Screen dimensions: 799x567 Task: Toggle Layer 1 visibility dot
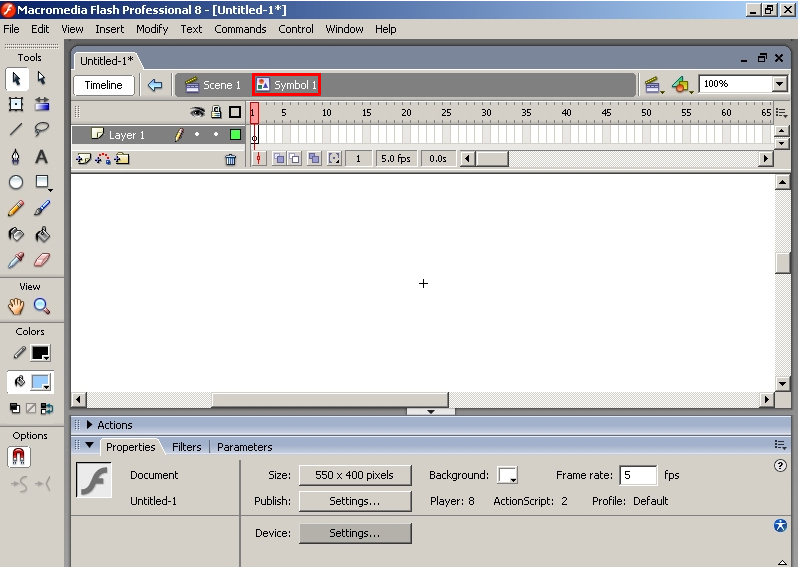pyautogui.click(x=197, y=134)
